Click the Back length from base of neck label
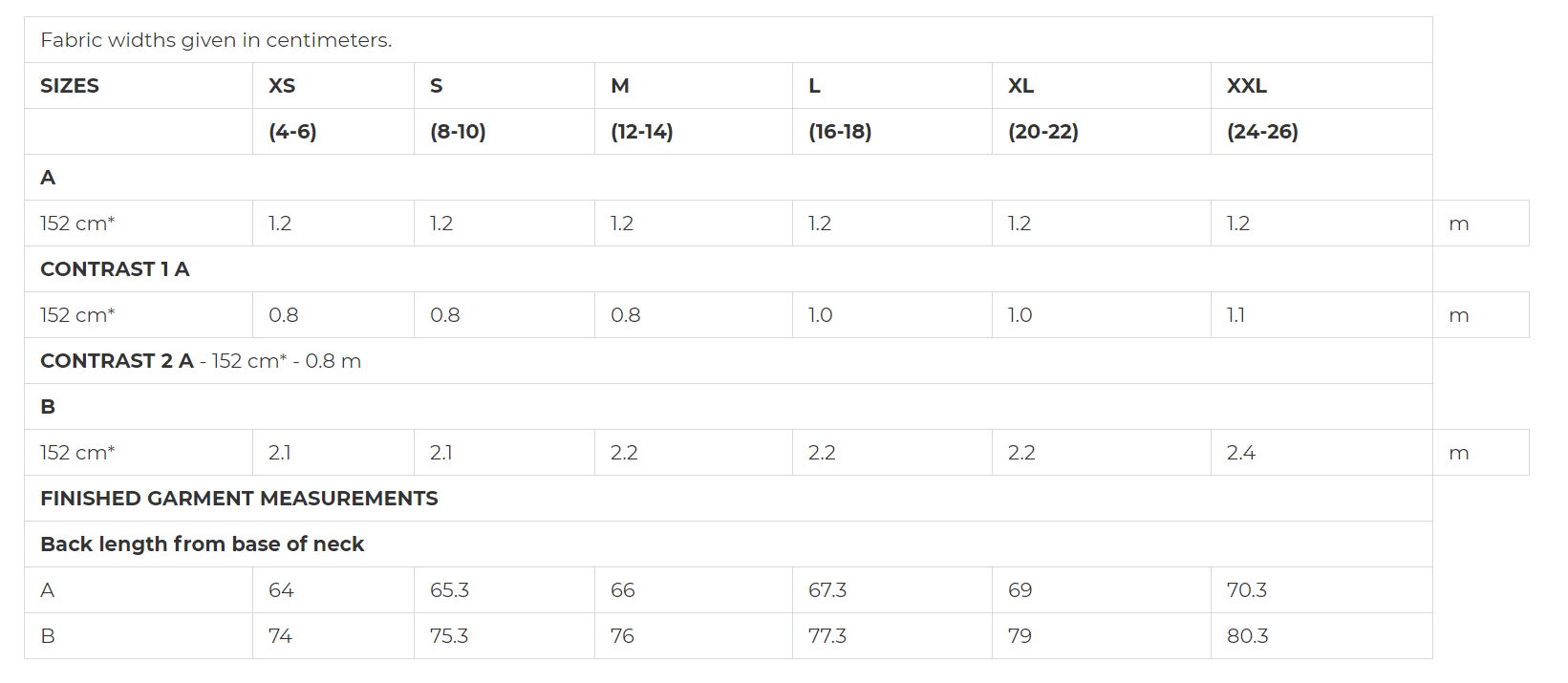This screenshot has width=1568, height=683. (x=202, y=544)
